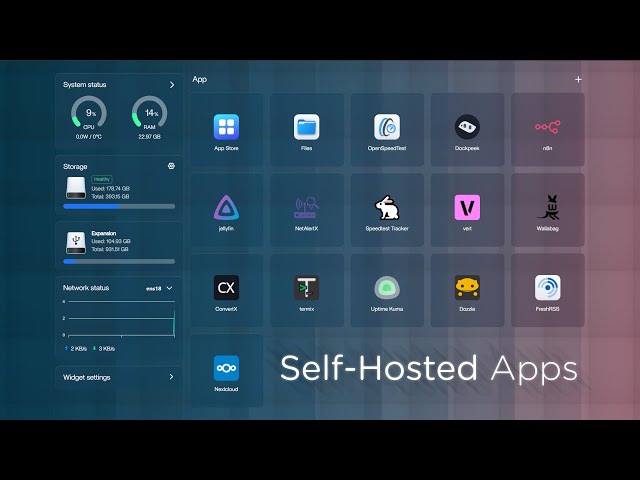
Task: Click the Expansion drive label
Action: point(104,233)
